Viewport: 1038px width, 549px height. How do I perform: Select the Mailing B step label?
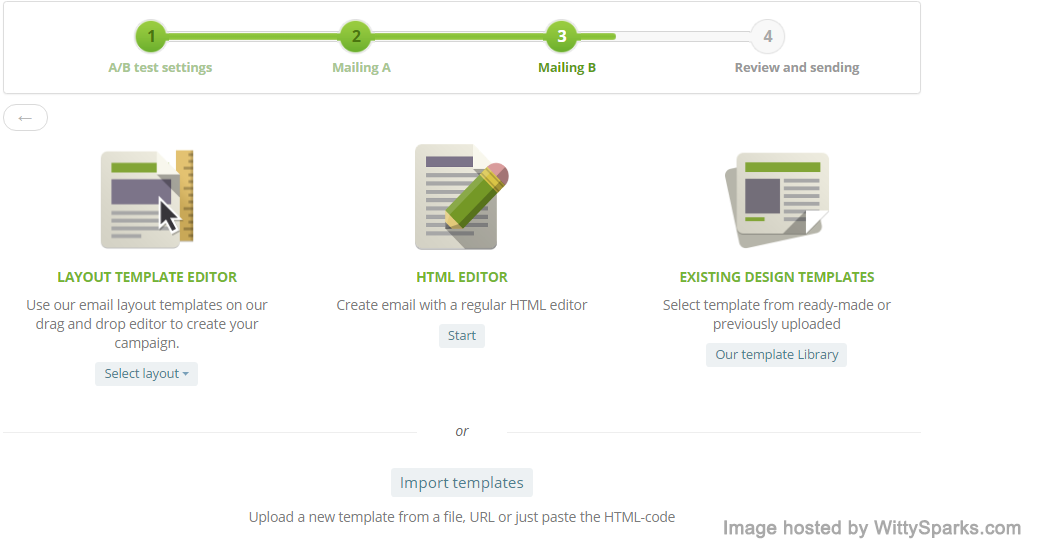567,68
